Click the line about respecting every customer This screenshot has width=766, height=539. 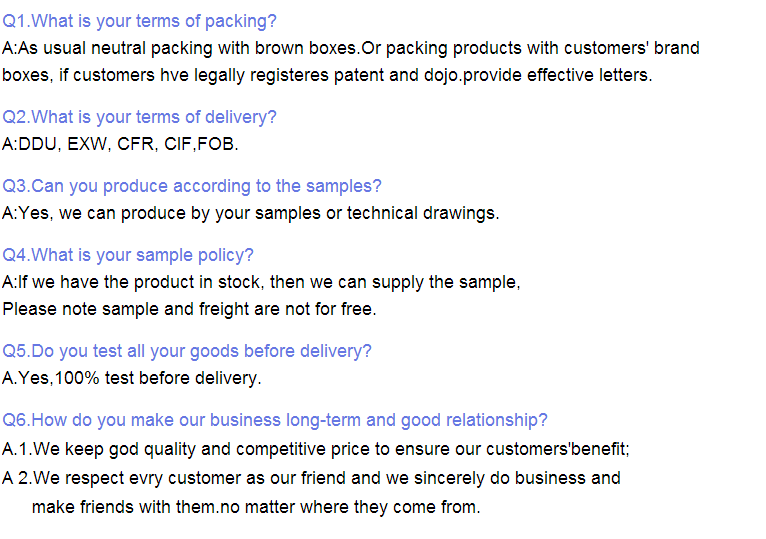[x=311, y=478]
